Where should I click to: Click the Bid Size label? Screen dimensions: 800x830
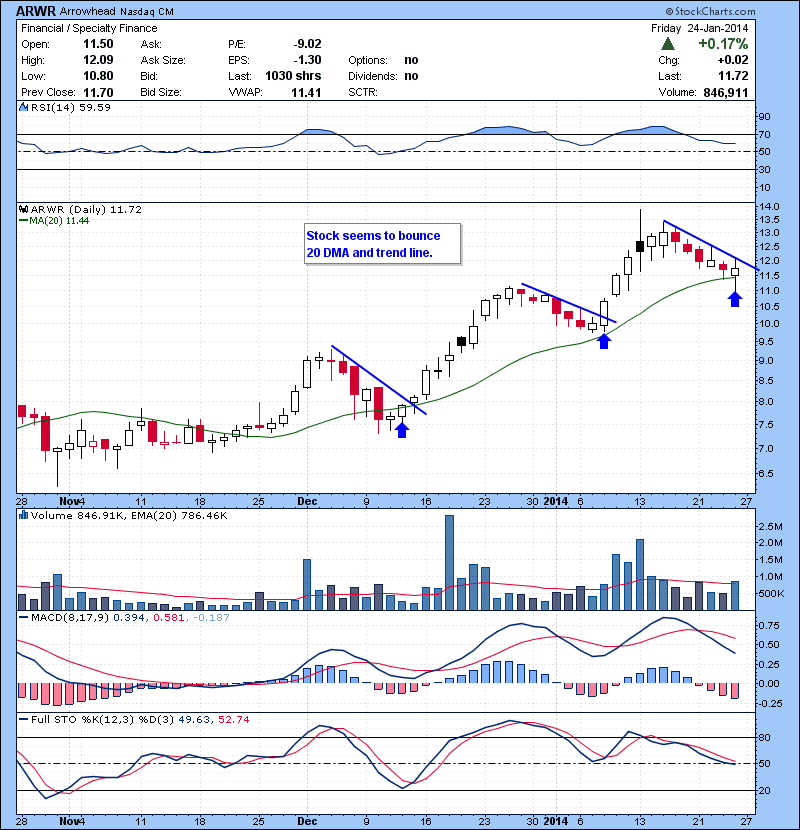[x=160, y=93]
